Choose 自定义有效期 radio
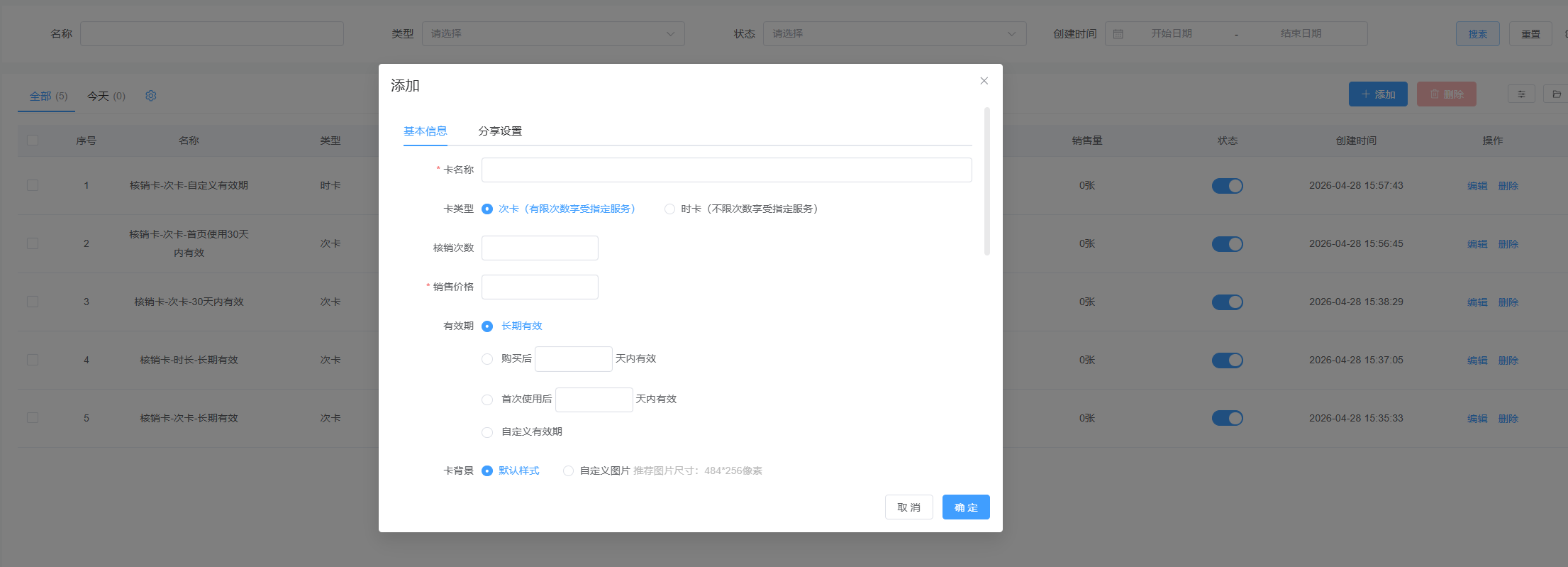 tap(487, 432)
